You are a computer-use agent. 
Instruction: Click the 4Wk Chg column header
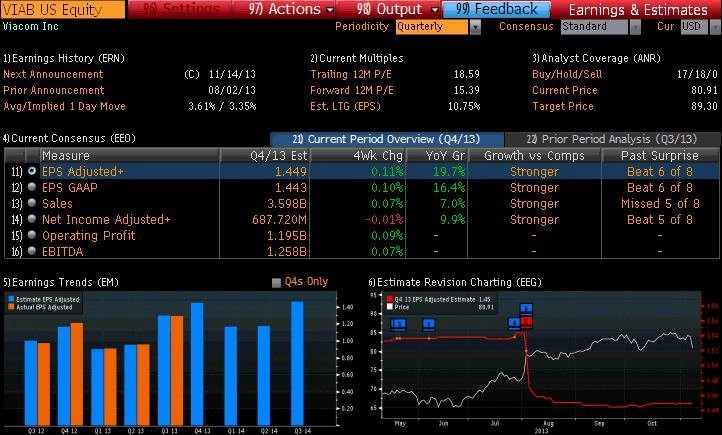359,156
